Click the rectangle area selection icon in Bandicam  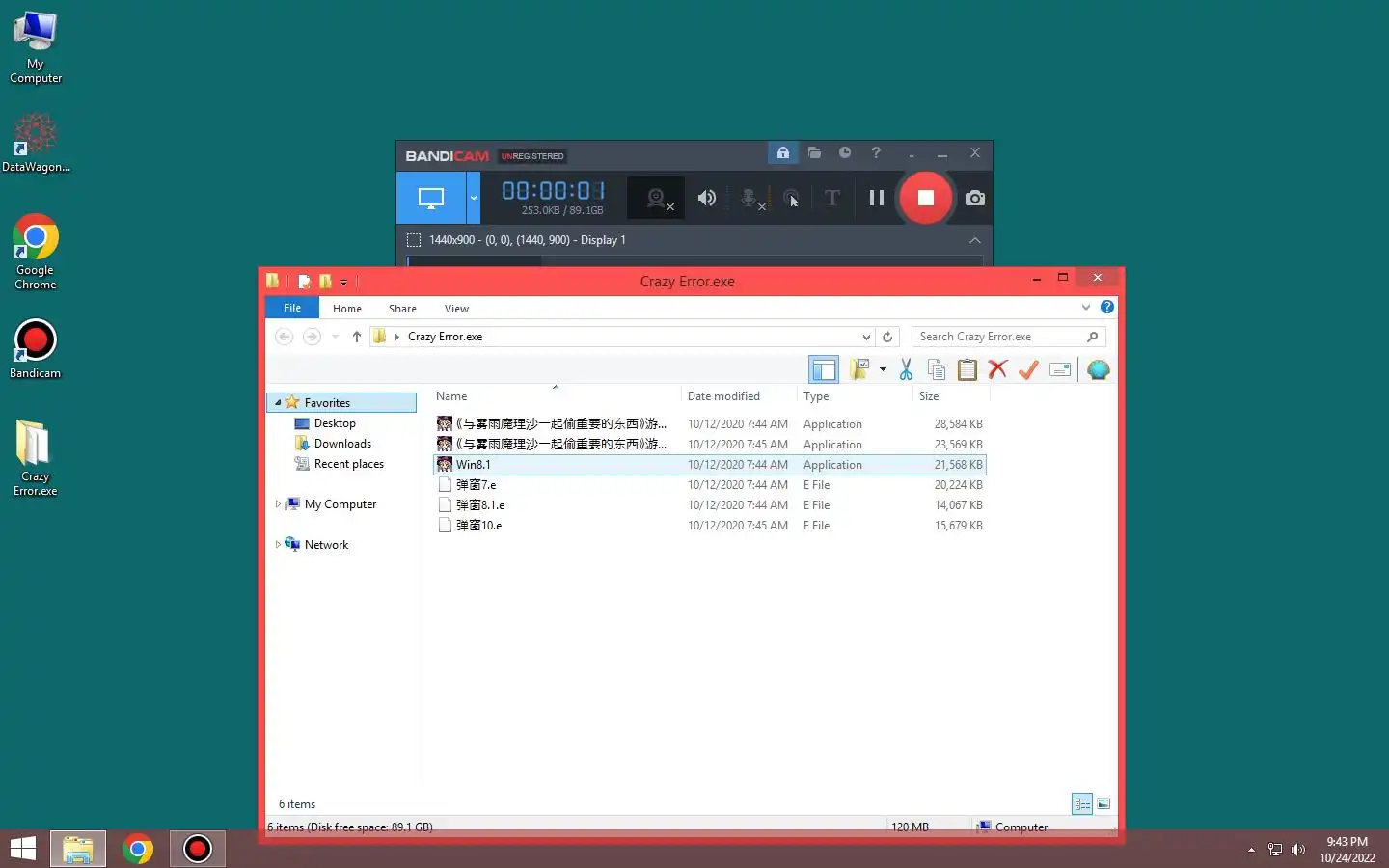[x=414, y=240]
